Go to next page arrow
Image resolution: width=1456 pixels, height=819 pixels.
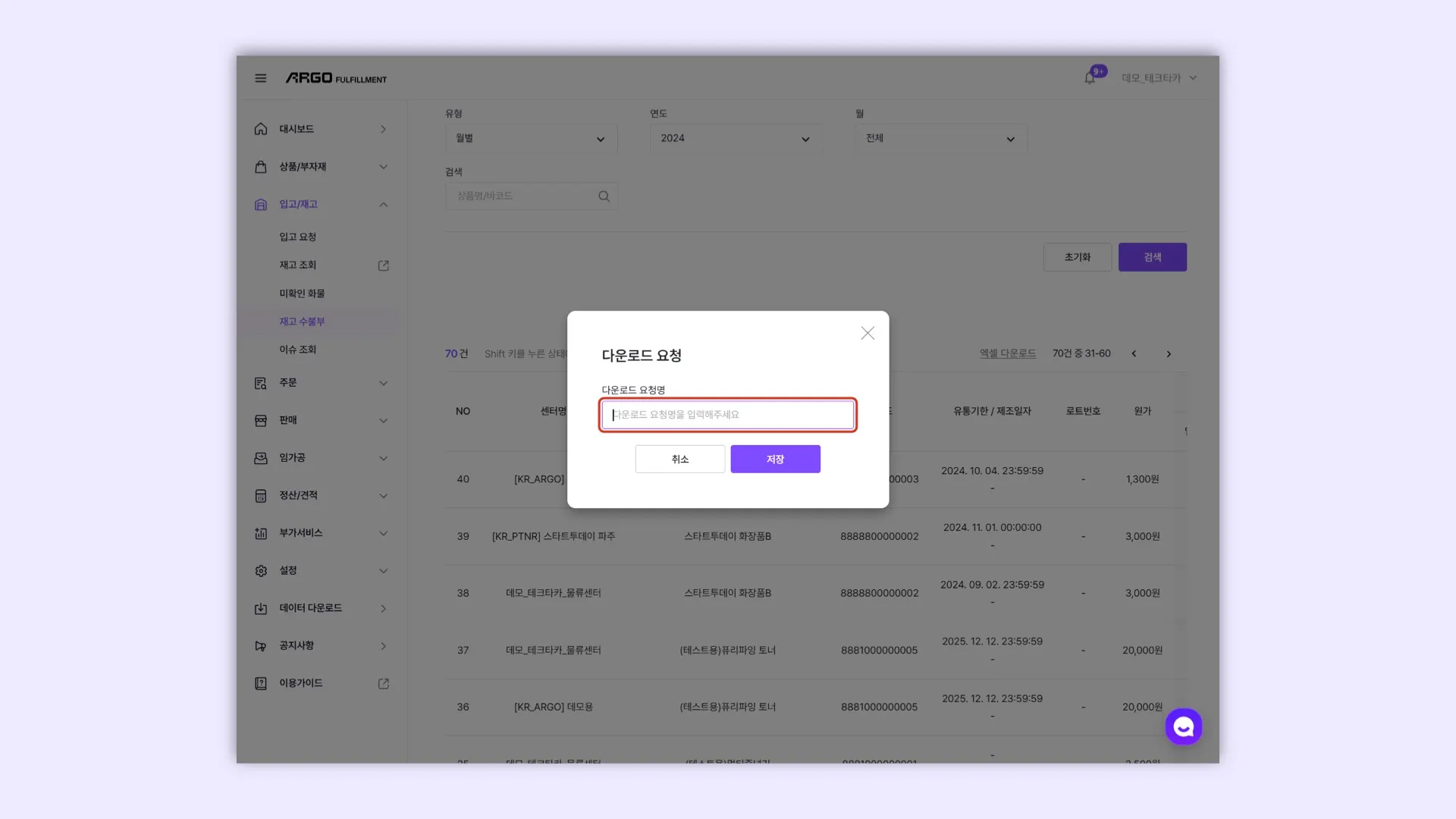[x=1169, y=354]
